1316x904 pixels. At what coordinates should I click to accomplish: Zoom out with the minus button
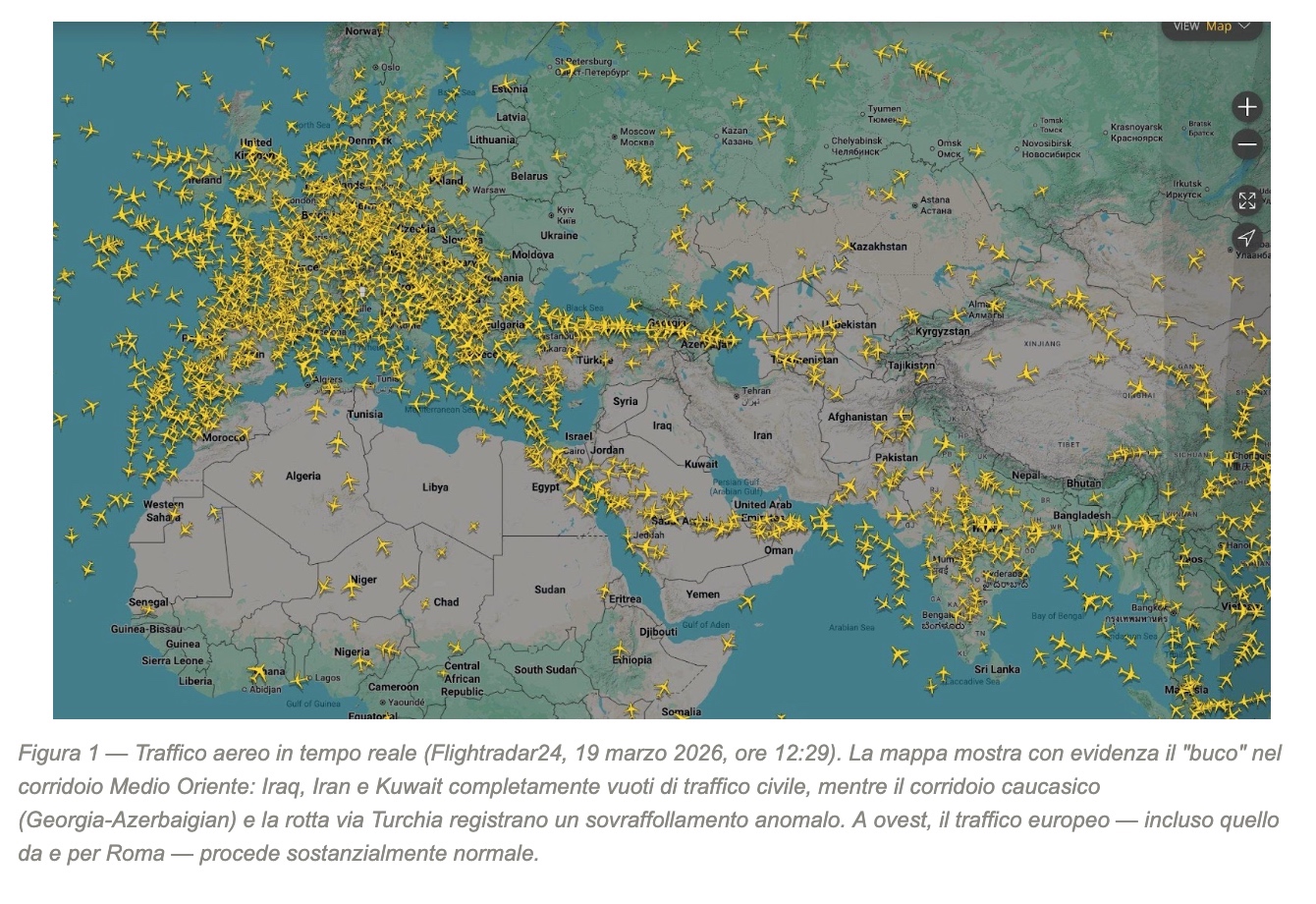coord(1247,145)
